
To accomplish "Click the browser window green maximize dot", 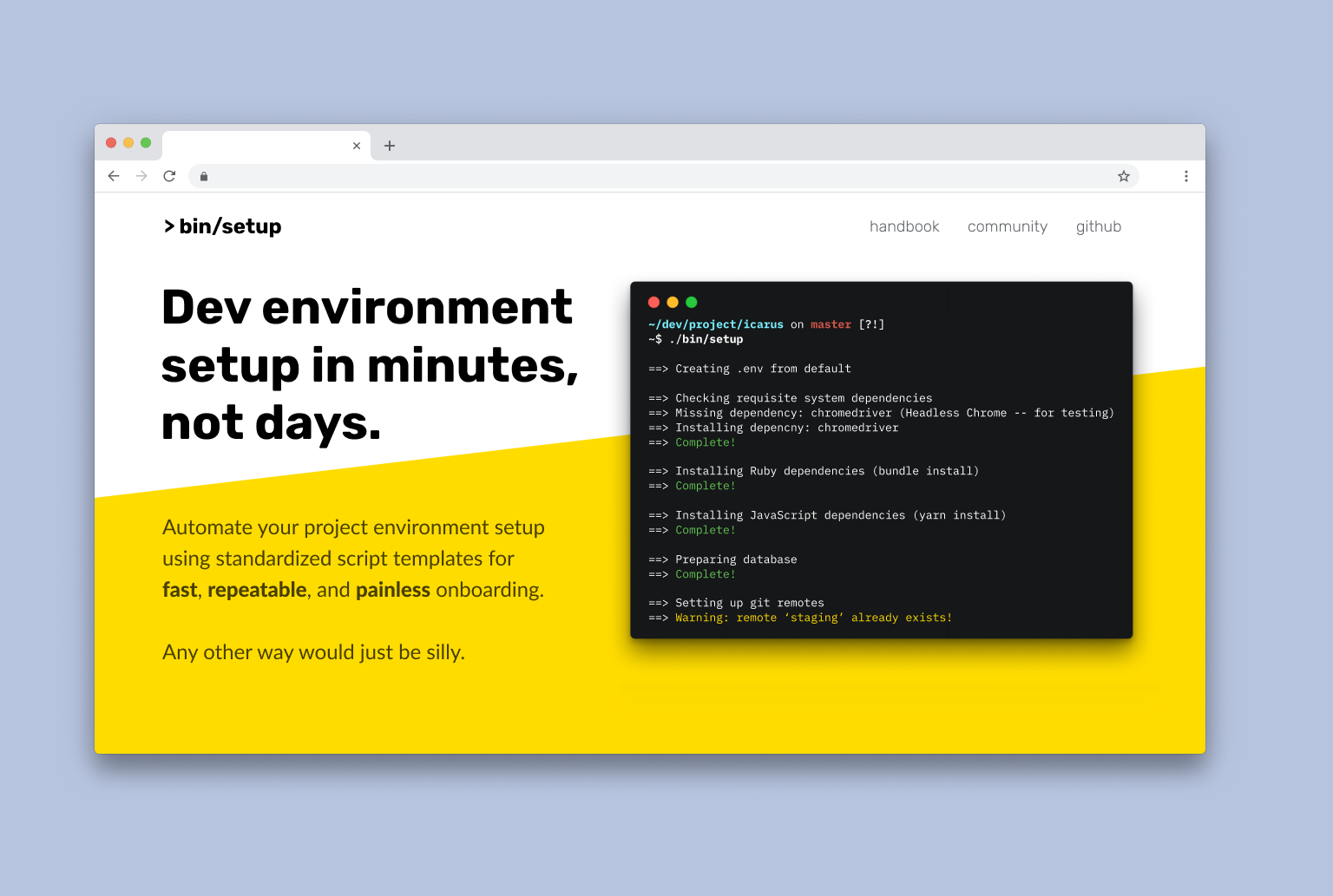I will [x=146, y=142].
